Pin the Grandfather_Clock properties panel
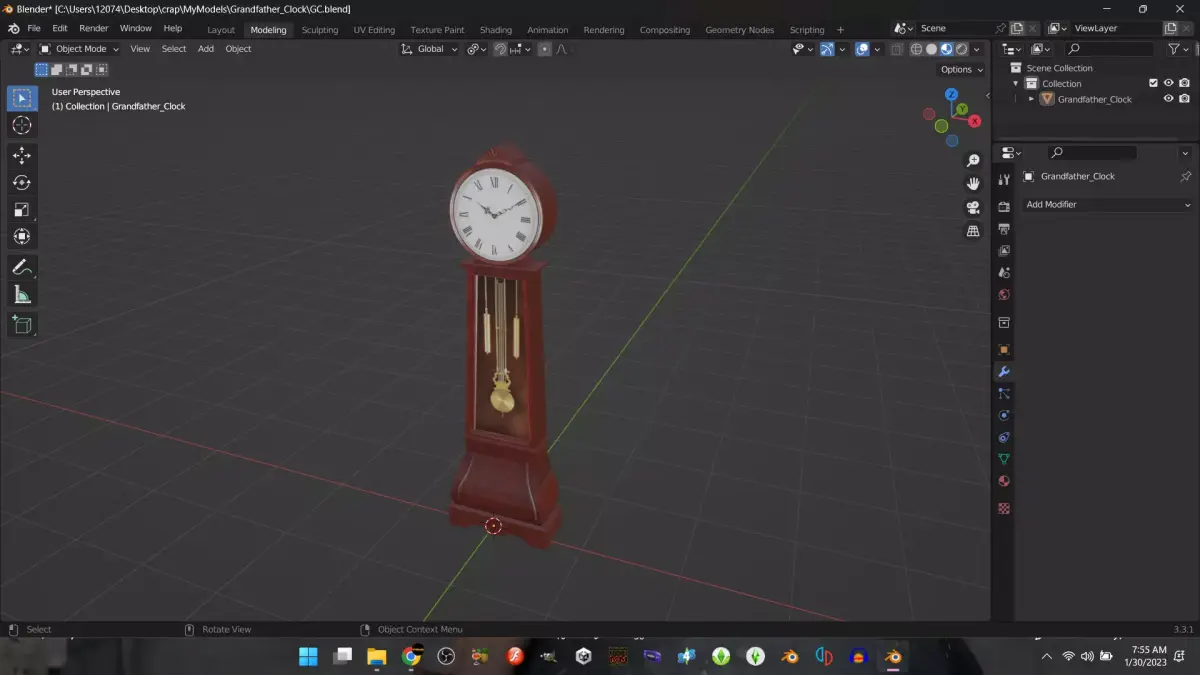1200x675 pixels. (x=1185, y=177)
